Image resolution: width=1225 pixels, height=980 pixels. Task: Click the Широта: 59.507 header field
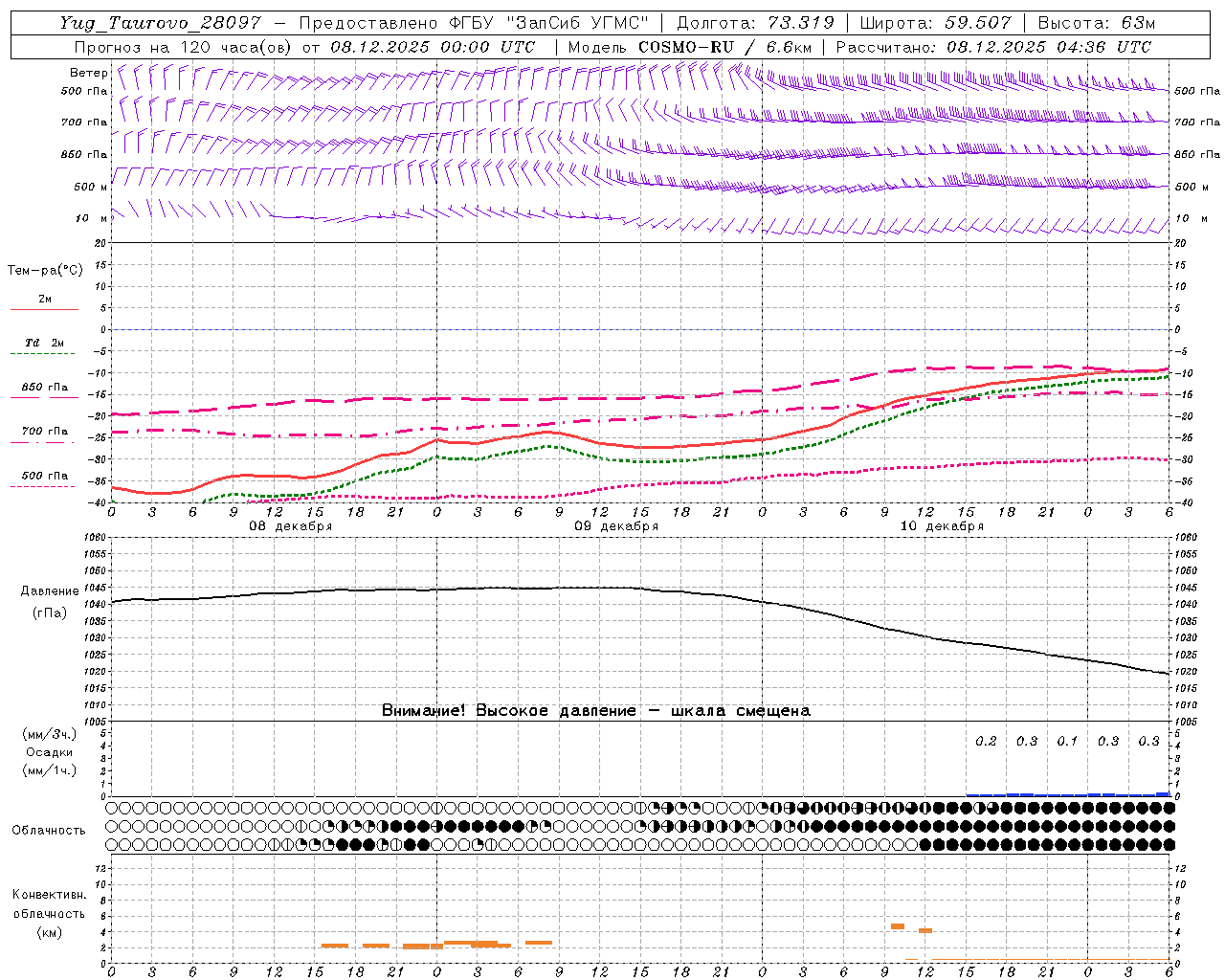[935, 23]
